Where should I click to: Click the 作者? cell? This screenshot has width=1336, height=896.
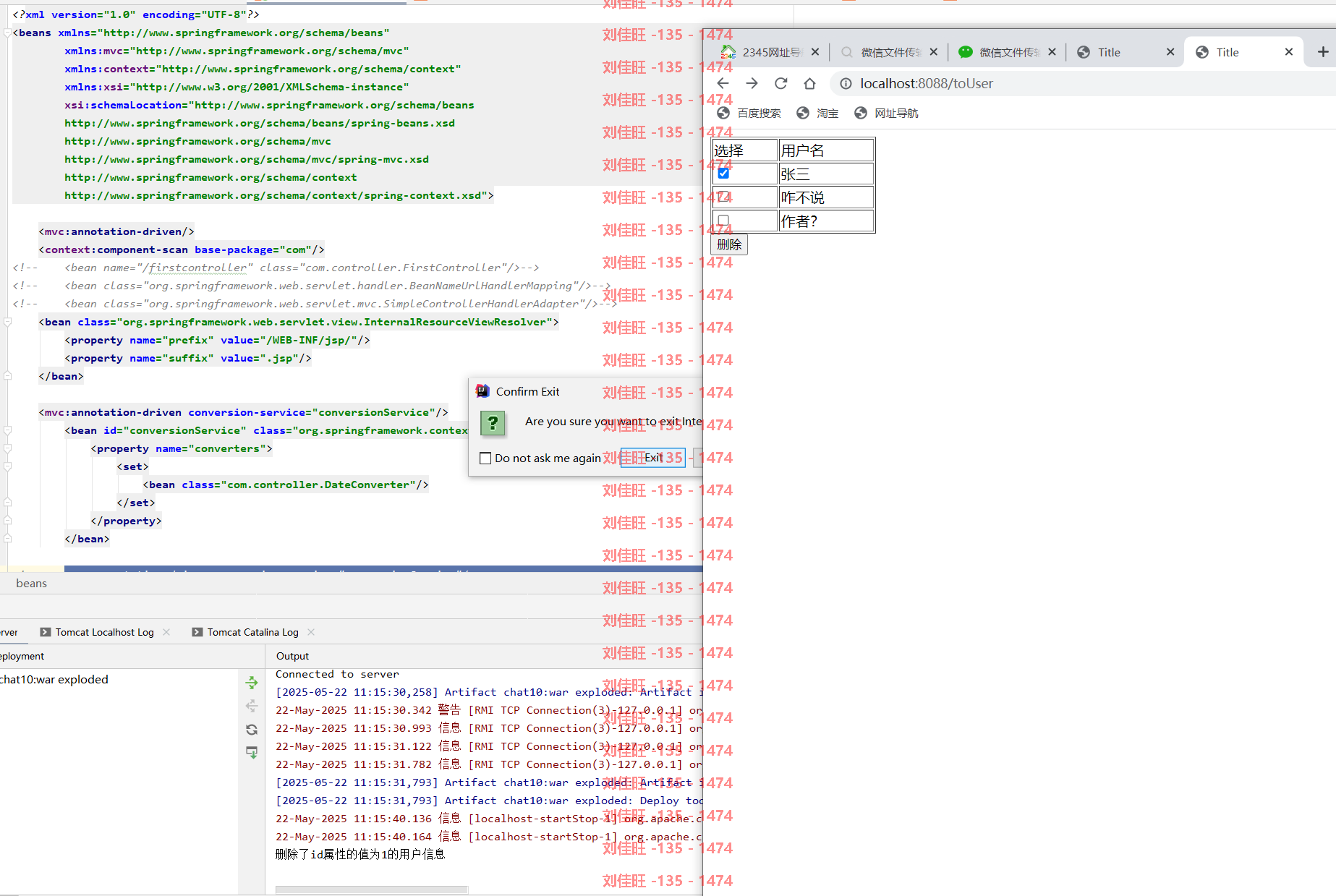click(x=826, y=221)
